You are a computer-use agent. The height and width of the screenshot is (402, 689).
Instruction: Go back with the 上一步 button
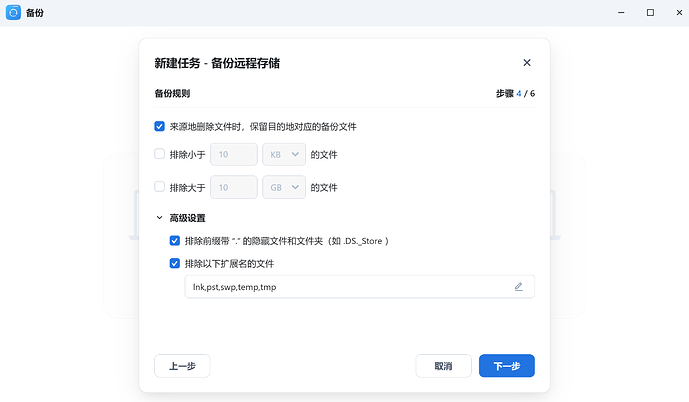pyautogui.click(x=182, y=366)
